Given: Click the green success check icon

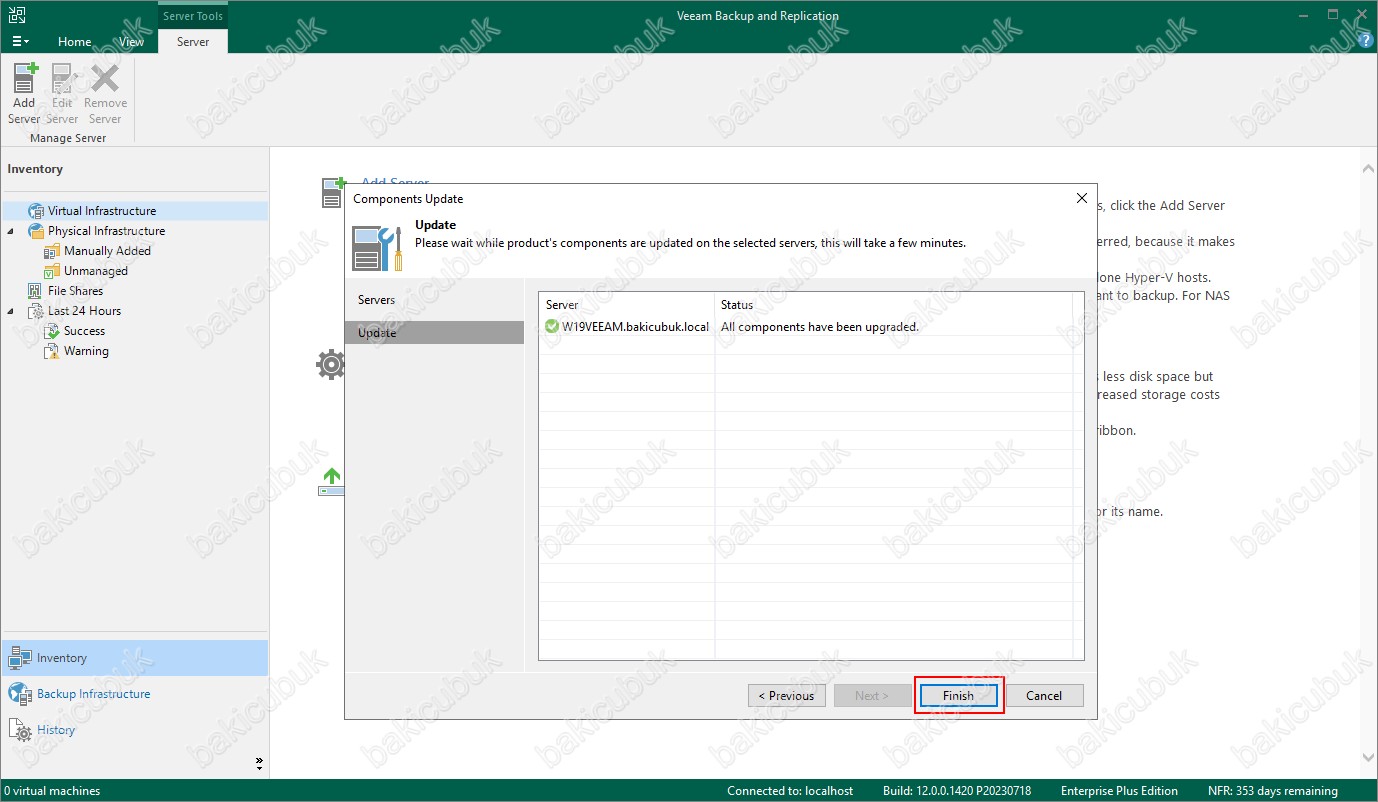Looking at the screenshot, I should pos(552,326).
